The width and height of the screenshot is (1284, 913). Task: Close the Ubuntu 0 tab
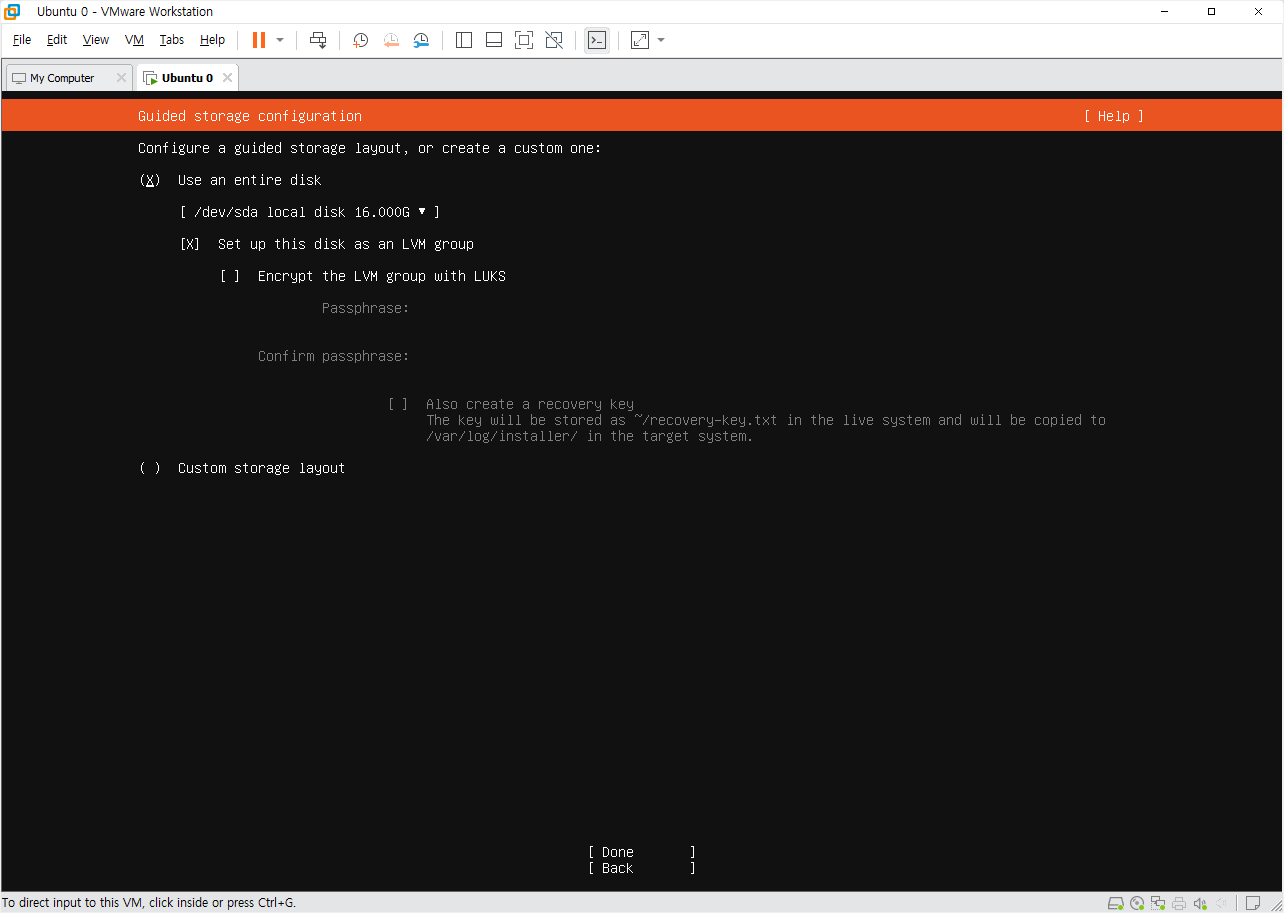pyautogui.click(x=227, y=78)
